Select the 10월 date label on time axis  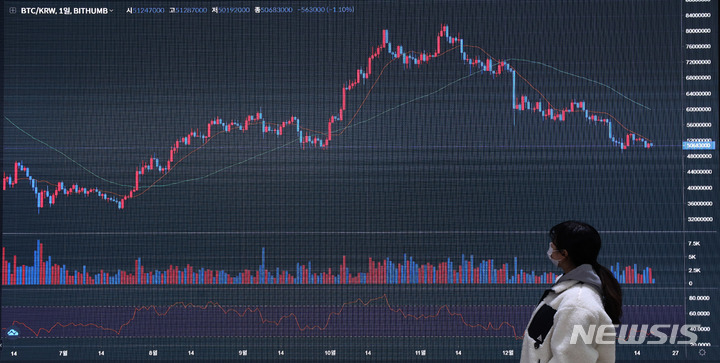(x=329, y=353)
